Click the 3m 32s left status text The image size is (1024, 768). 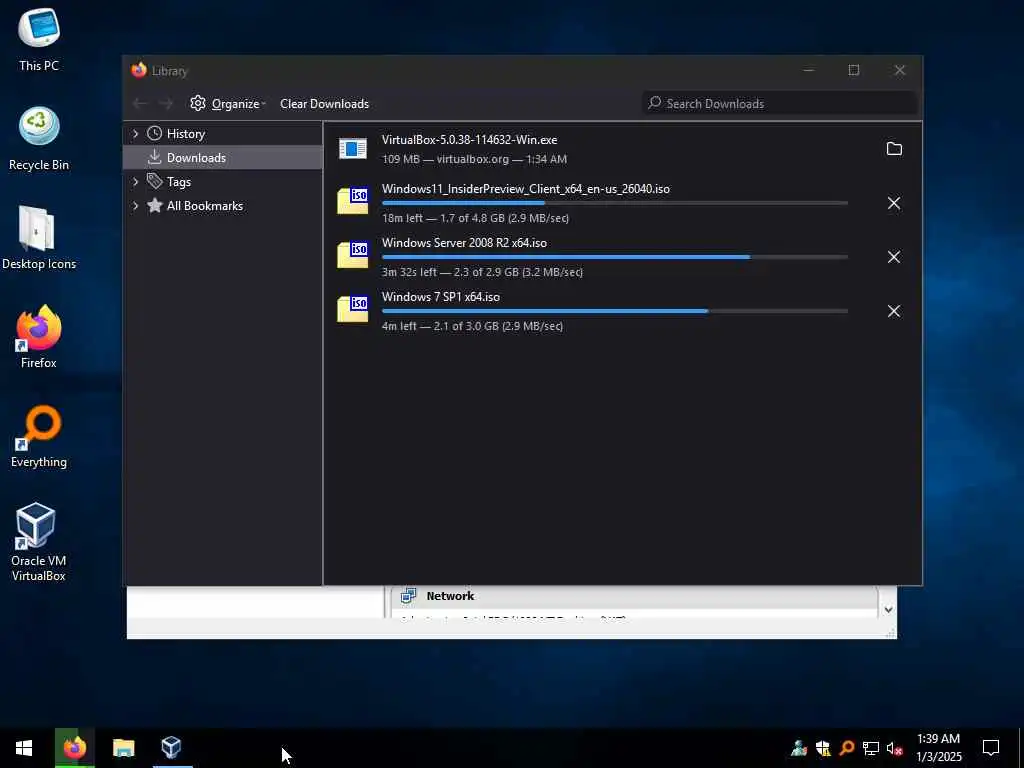click(x=482, y=272)
